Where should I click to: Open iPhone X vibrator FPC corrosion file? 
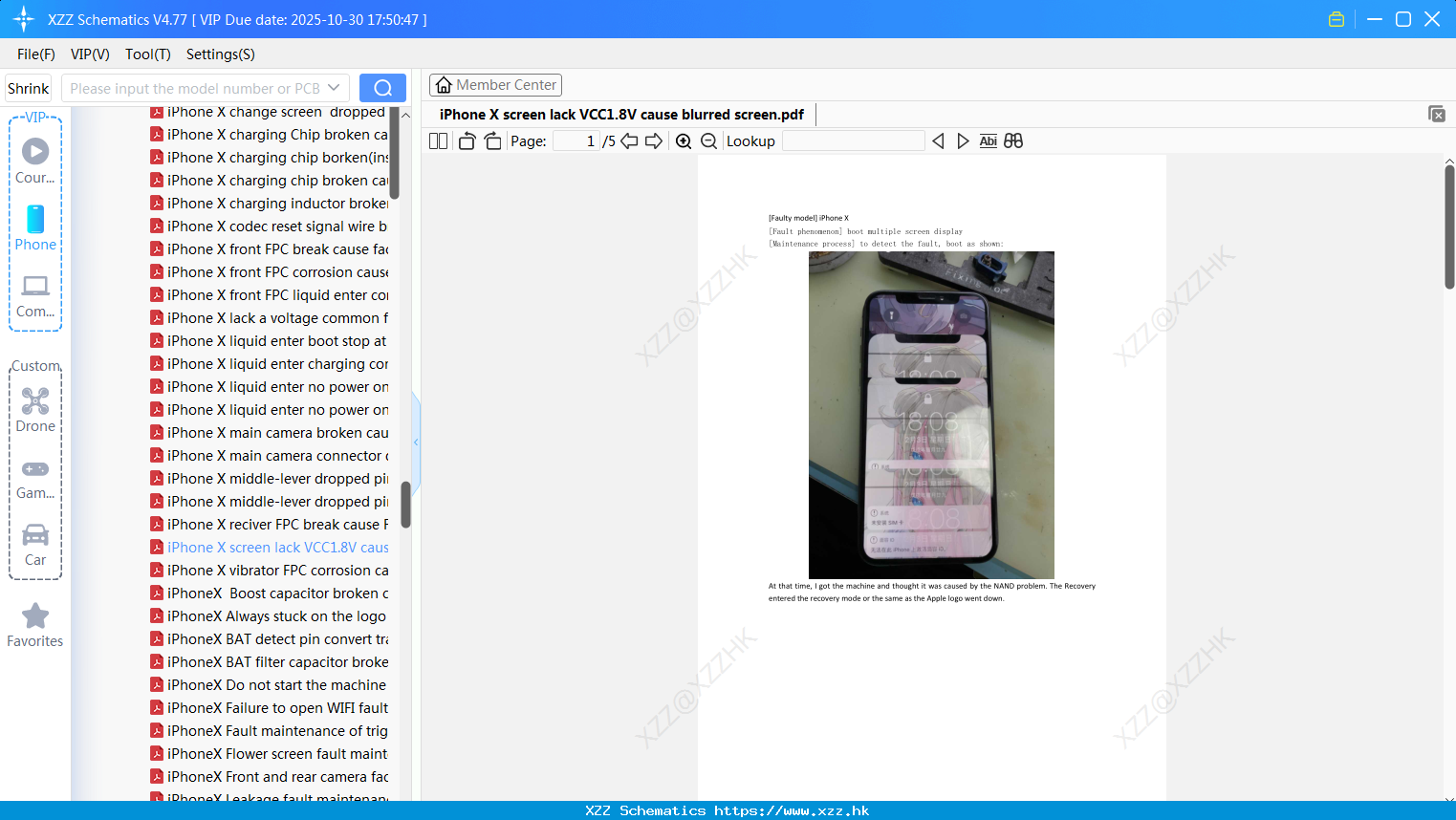click(x=269, y=571)
